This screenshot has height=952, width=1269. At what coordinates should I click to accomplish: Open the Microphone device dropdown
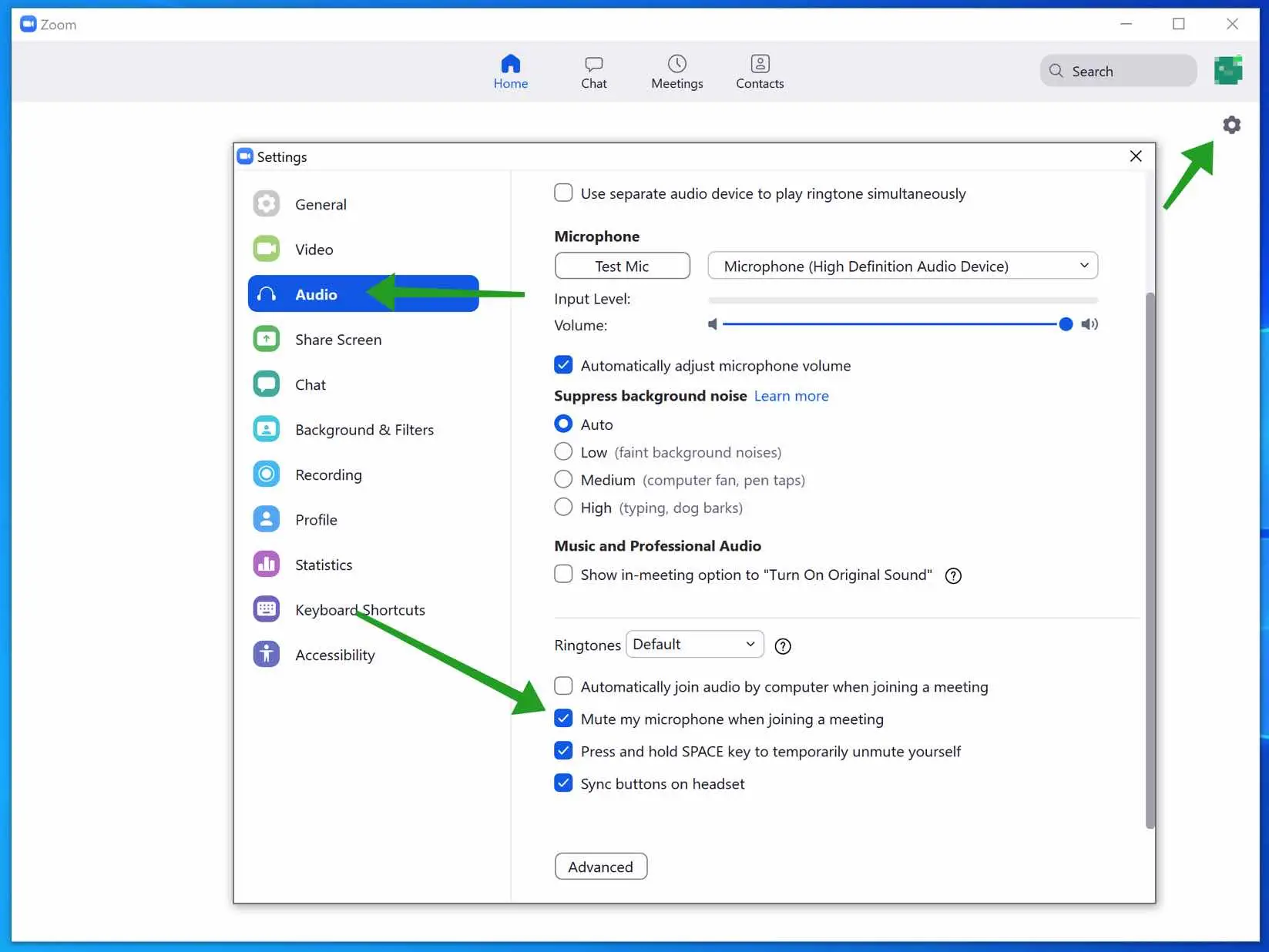[902, 266]
